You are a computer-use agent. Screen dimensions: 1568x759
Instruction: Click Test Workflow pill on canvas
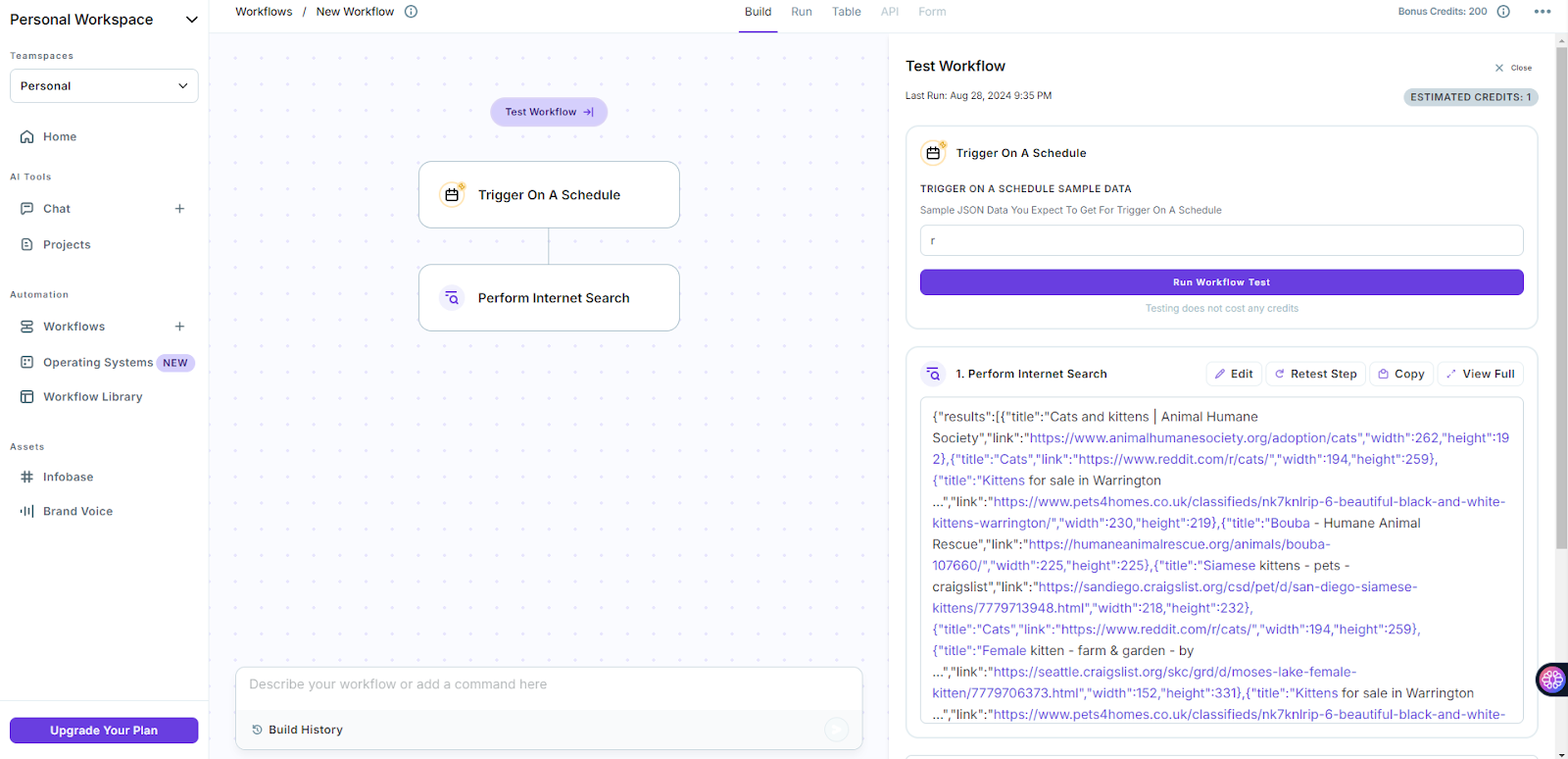[x=549, y=112]
